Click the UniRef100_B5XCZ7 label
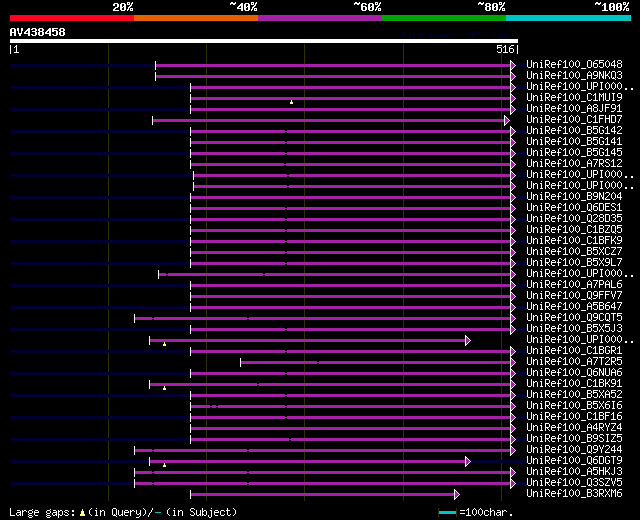 574,252
